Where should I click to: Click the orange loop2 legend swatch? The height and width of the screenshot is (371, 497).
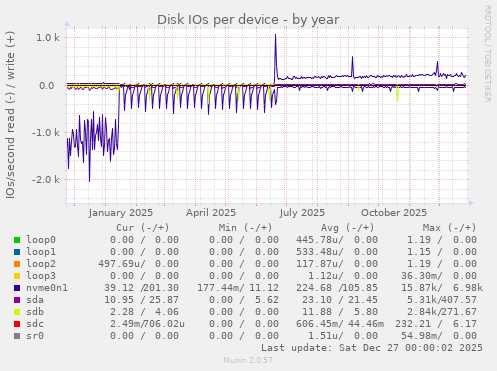pyautogui.click(x=17, y=264)
